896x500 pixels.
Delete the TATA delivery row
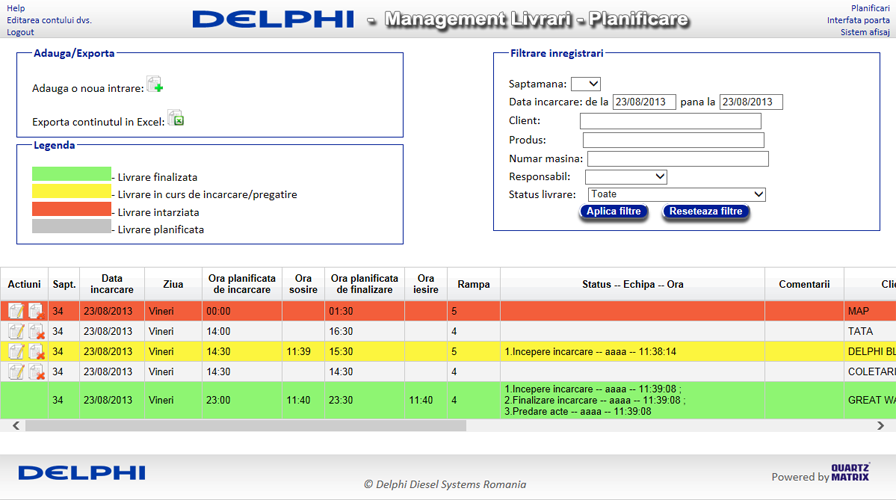[37, 331]
